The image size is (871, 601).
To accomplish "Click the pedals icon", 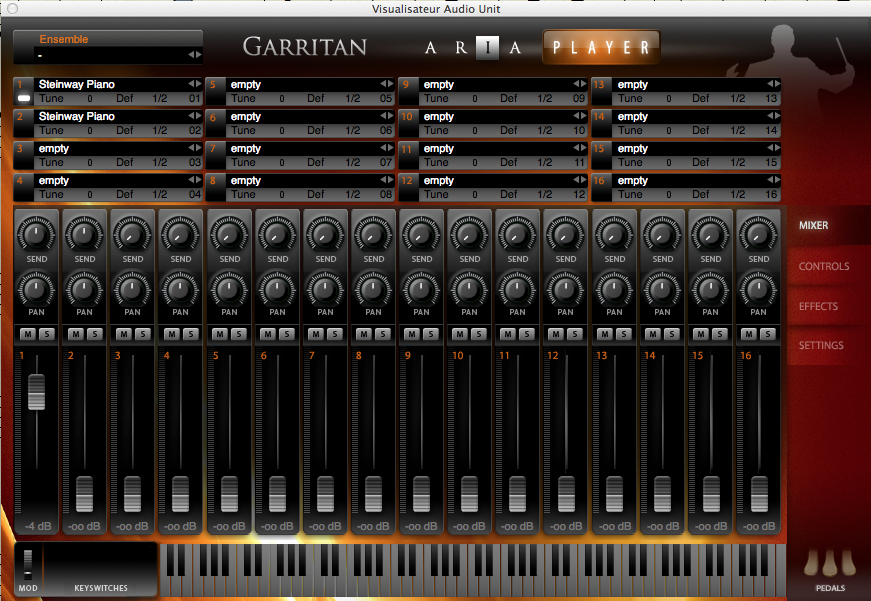I will coord(829,567).
